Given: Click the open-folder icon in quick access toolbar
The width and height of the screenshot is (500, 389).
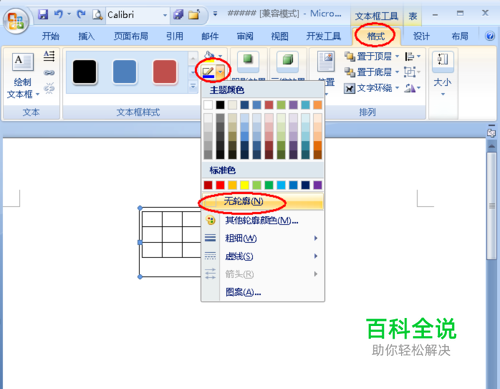Looking at the screenshot, I should 194,14.
